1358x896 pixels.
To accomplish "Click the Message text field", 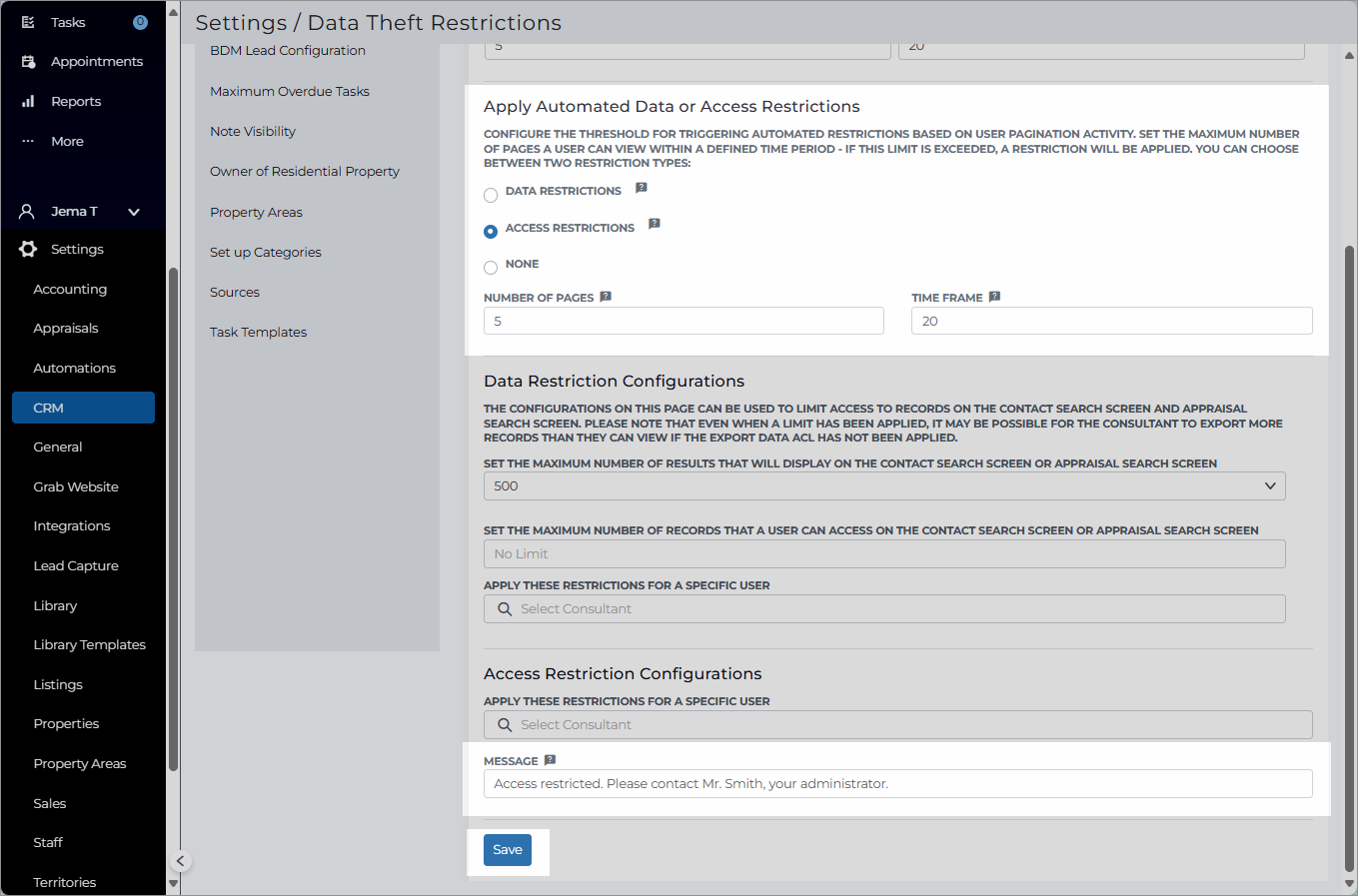I will pyautogui.click(x=898, y=784).
